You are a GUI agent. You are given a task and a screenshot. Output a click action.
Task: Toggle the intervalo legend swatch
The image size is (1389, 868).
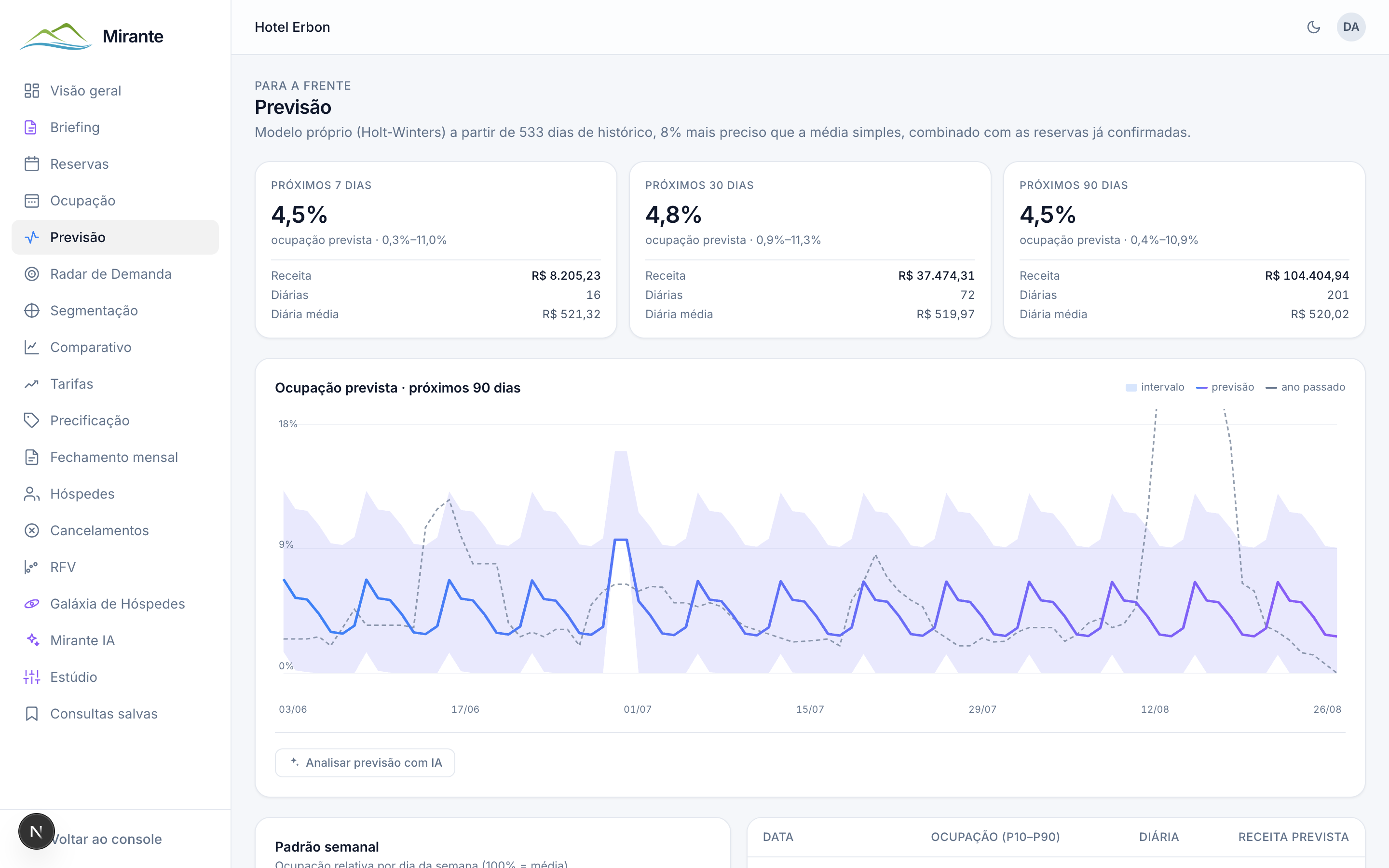tap(1130, 388)
